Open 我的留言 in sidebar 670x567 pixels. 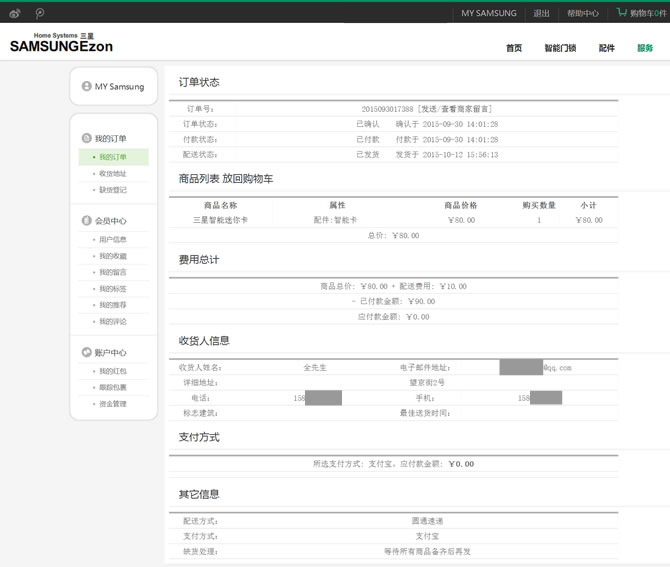(x=113, y=272)
